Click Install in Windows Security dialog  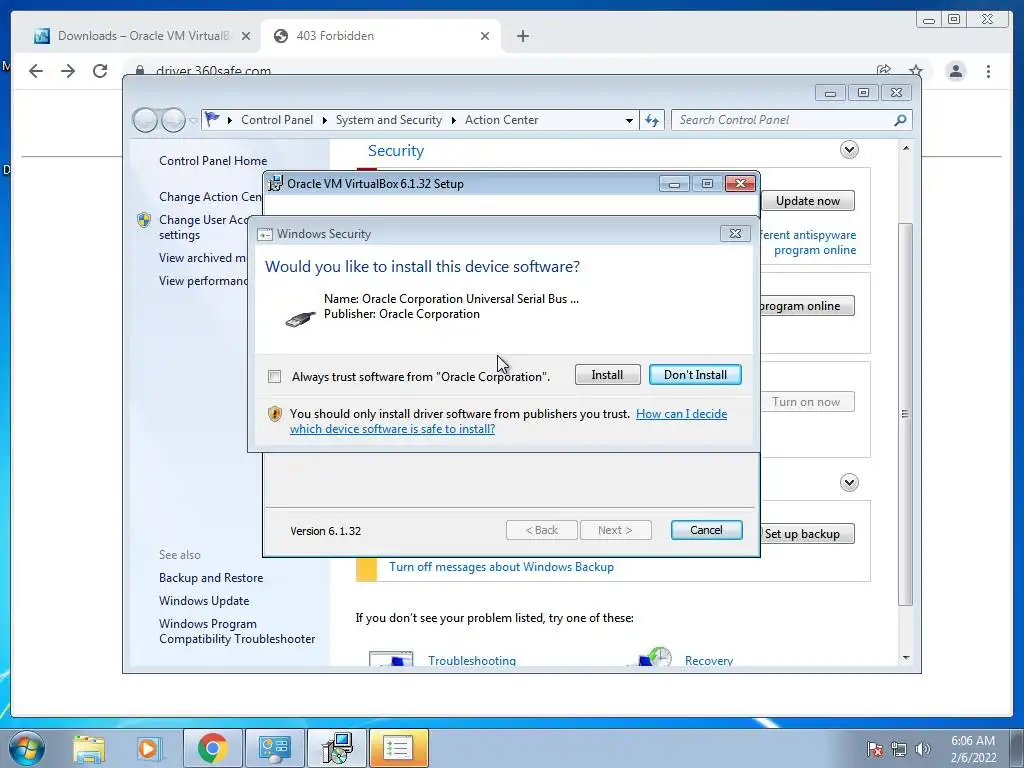607,375
